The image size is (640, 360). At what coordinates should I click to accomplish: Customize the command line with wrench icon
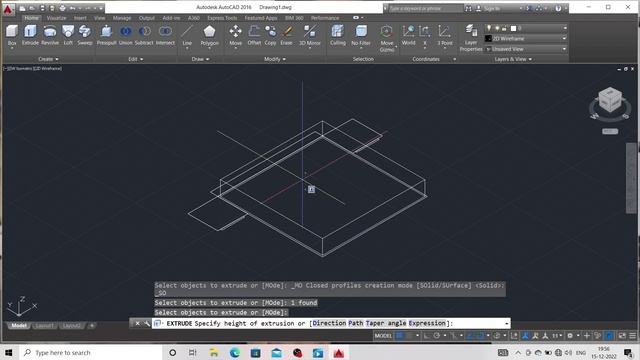147,323
